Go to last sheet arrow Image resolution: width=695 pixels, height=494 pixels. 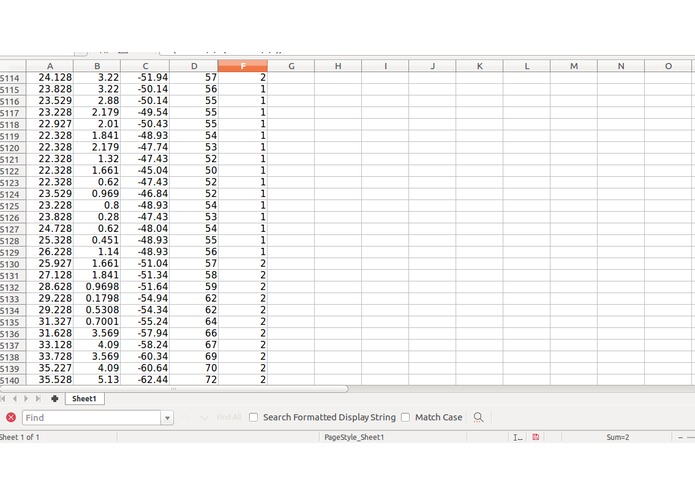38,399
